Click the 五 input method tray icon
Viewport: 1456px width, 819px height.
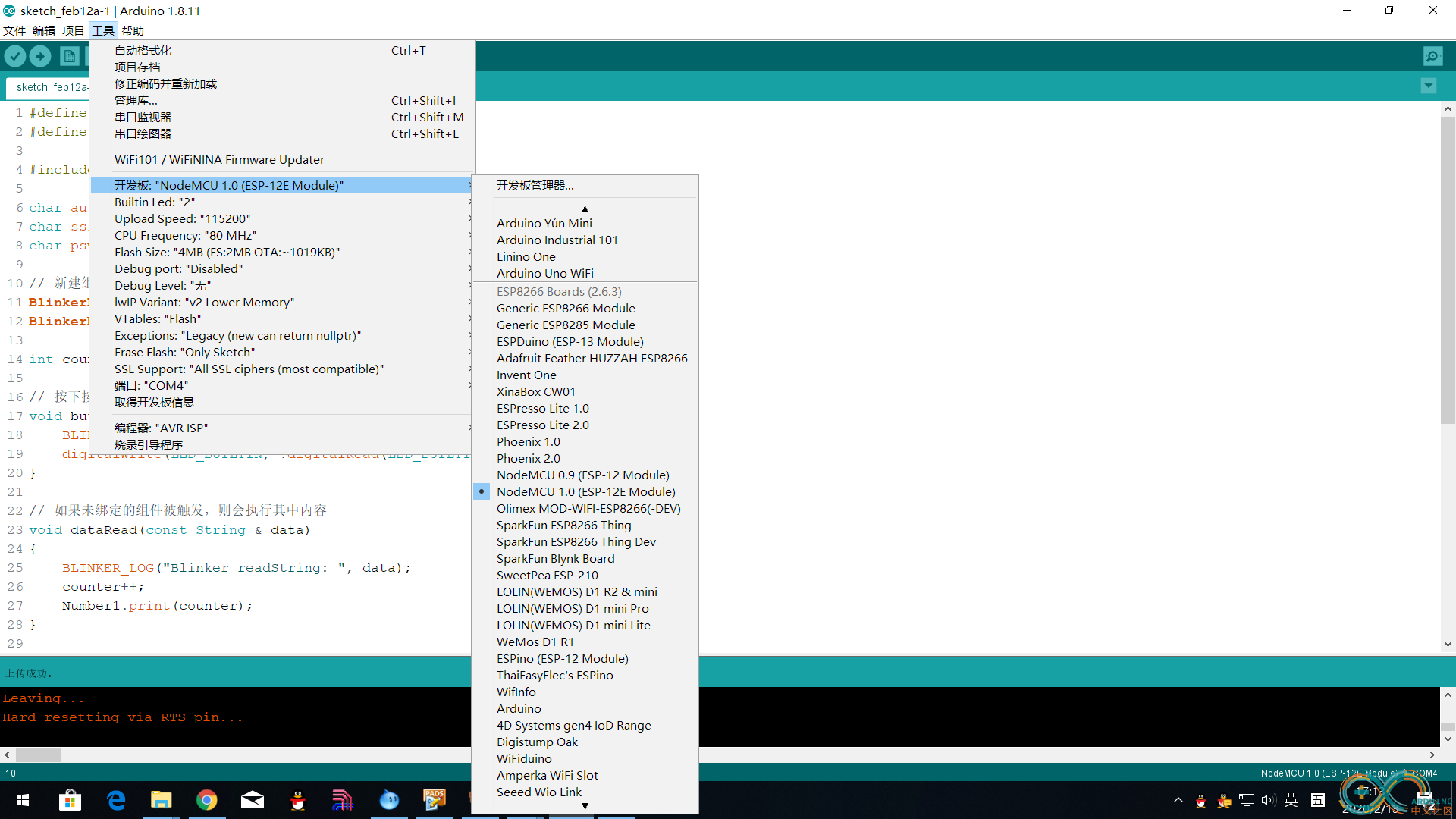coord(1318,800)
